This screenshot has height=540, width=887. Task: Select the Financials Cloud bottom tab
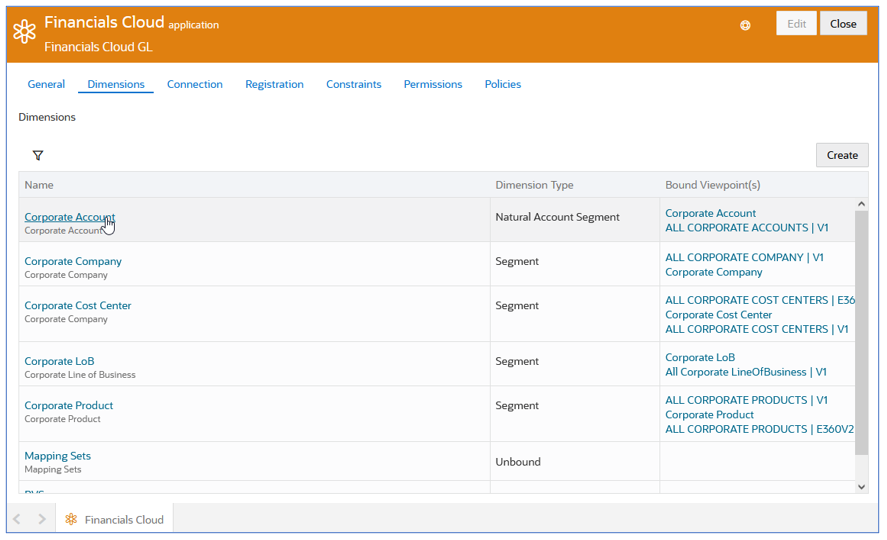click(114, 519)
